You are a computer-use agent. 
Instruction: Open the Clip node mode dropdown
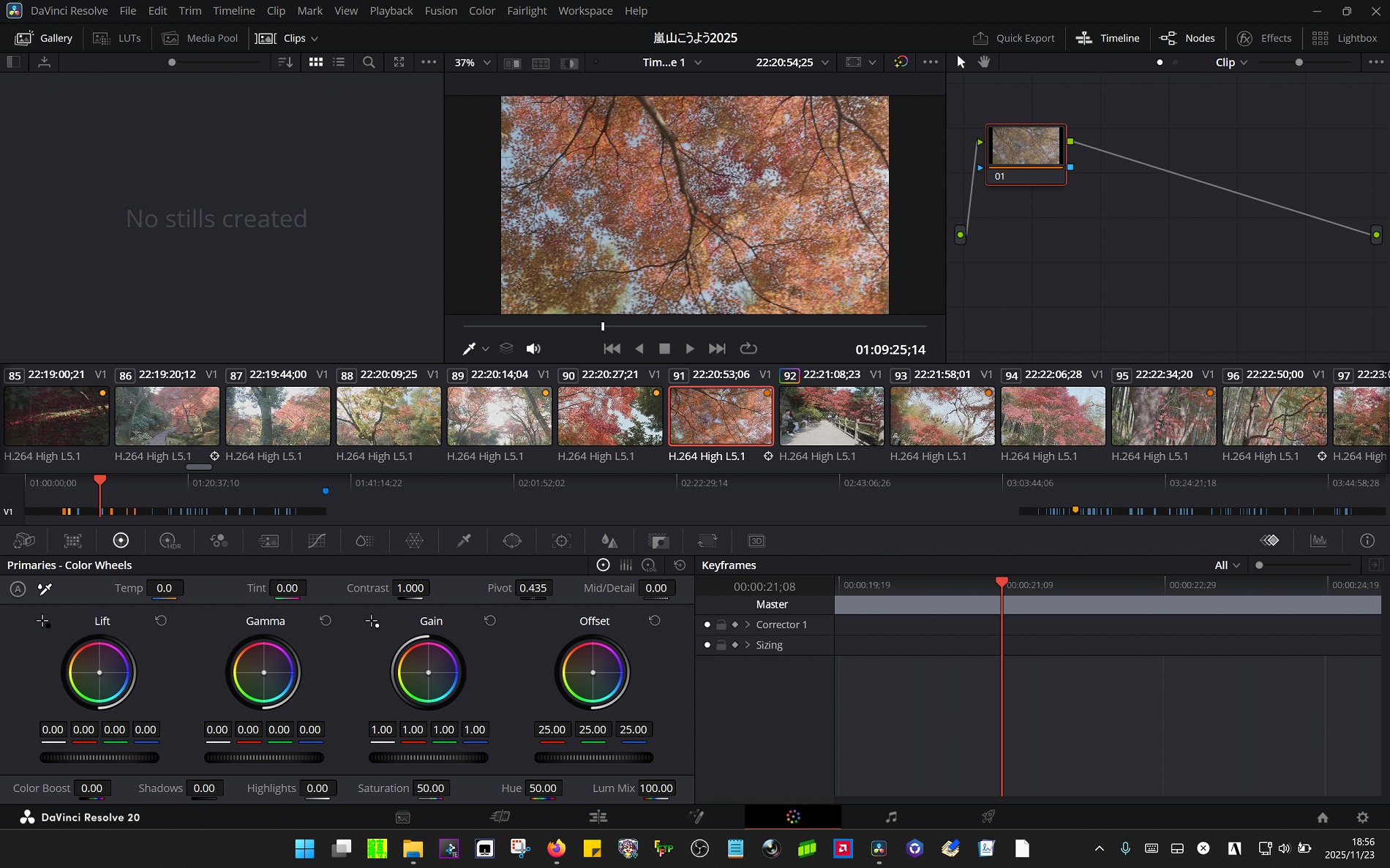pos(1231,63)
